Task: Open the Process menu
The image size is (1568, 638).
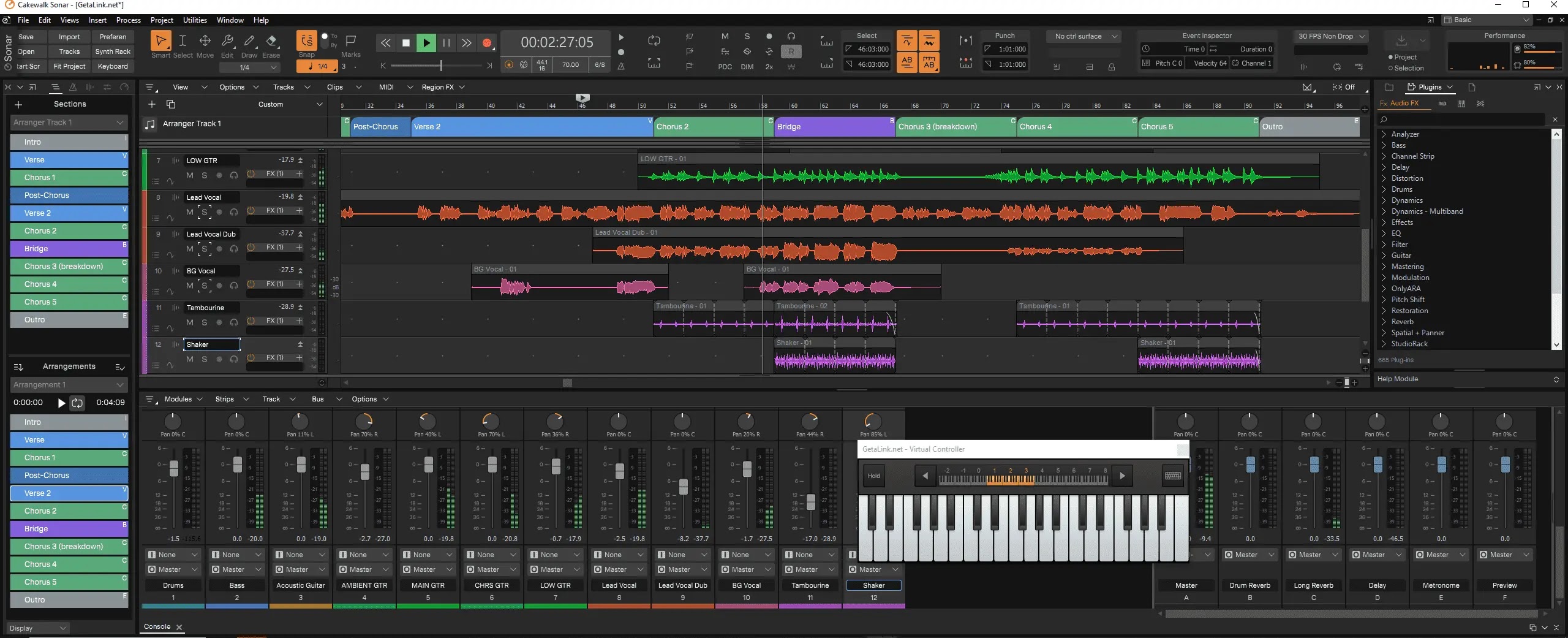Action: [x=128, y=20]
